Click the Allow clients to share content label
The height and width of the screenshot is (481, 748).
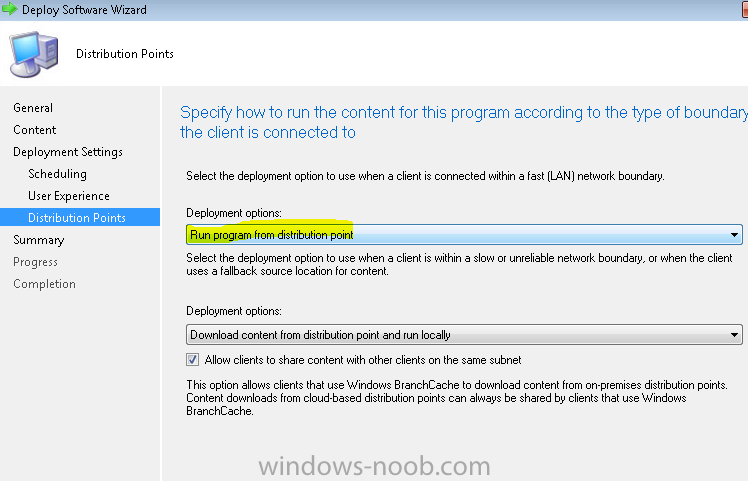(x=363, y=360)
